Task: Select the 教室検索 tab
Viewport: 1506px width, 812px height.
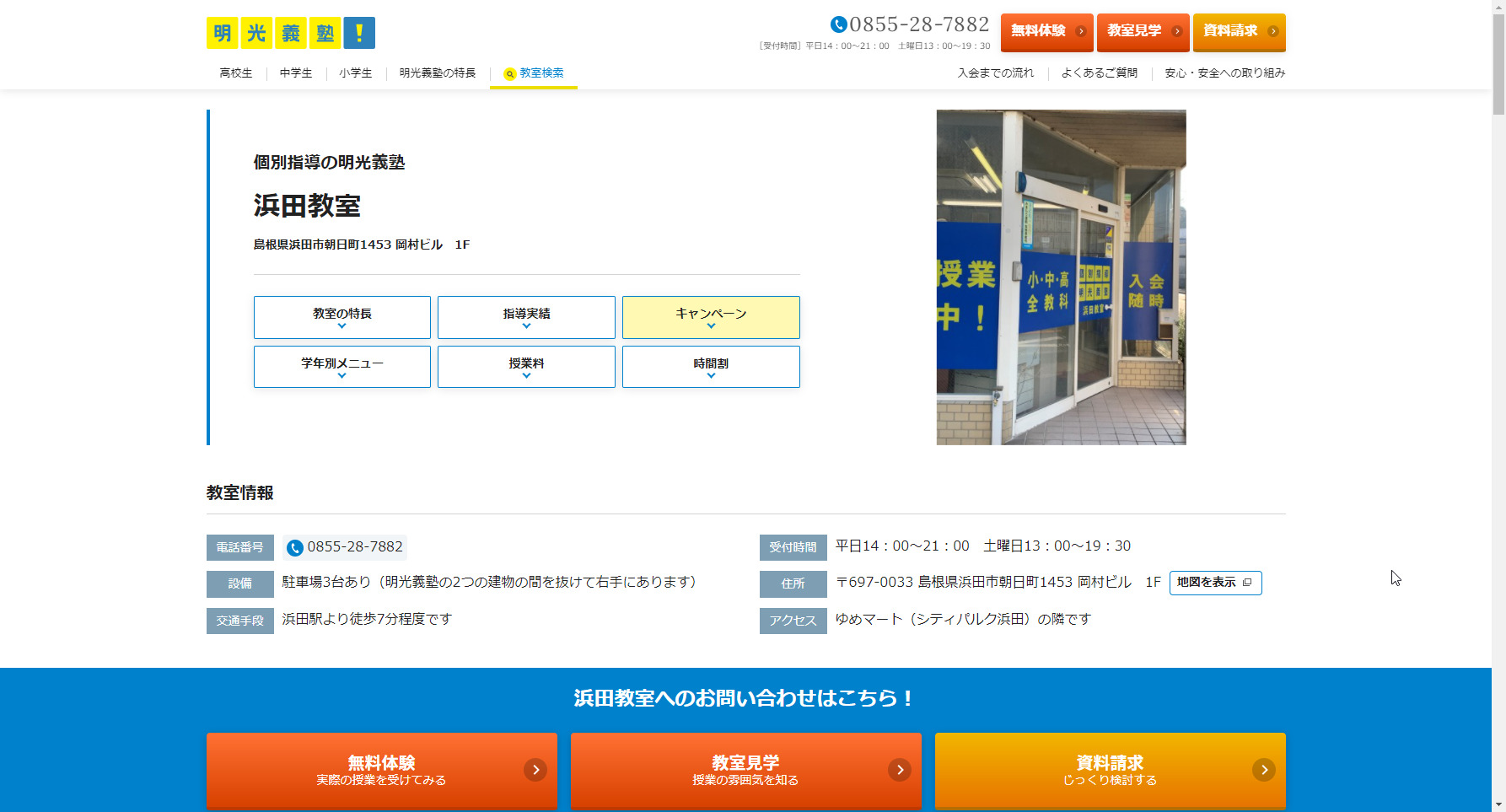Action: 534,73
